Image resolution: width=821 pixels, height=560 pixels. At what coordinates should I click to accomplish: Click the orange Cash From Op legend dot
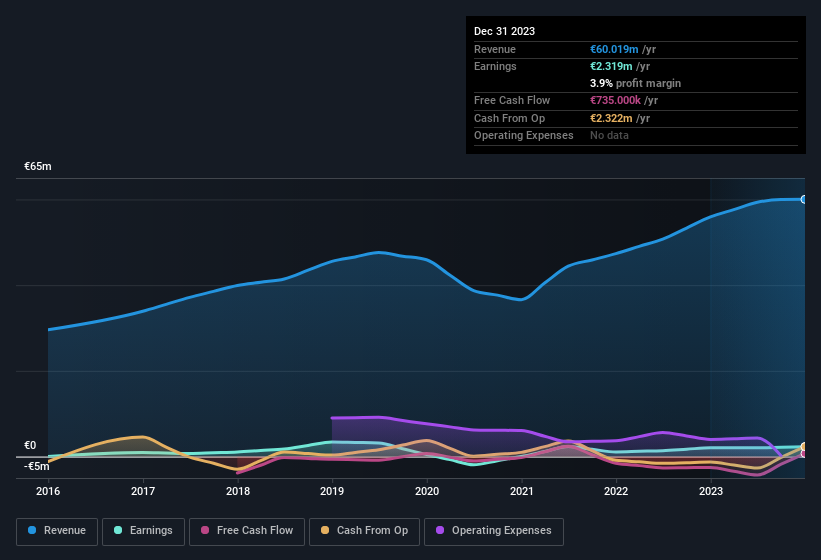click(x=325, y=530)
